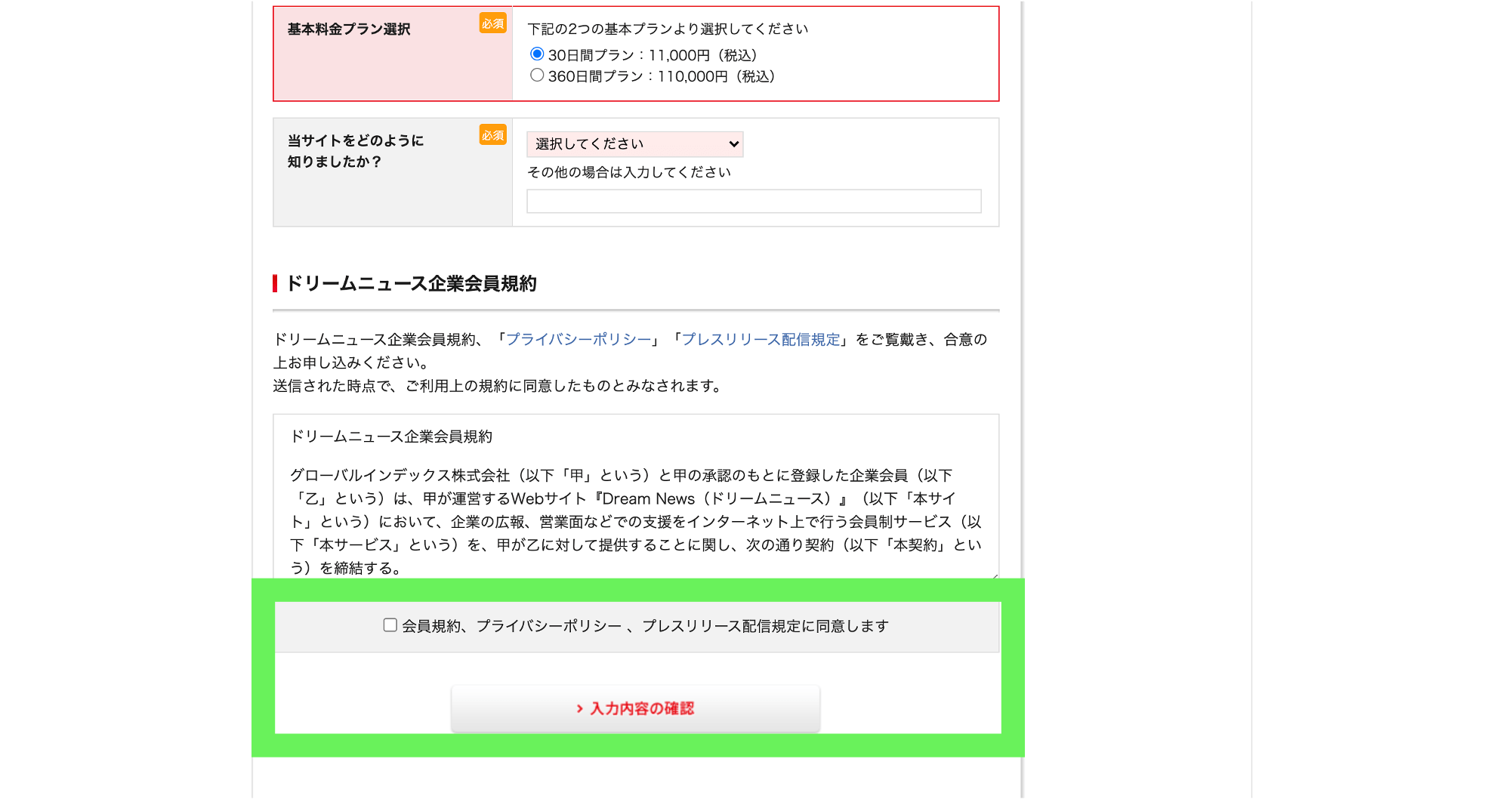Open the プレスリリース配信規定 link
1512x799 pixels.
point(761,340)
